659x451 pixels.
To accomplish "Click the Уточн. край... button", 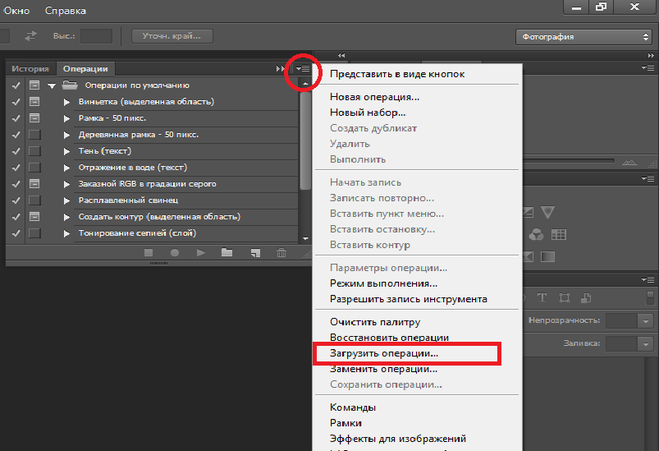I will click(x=172, y=36).
